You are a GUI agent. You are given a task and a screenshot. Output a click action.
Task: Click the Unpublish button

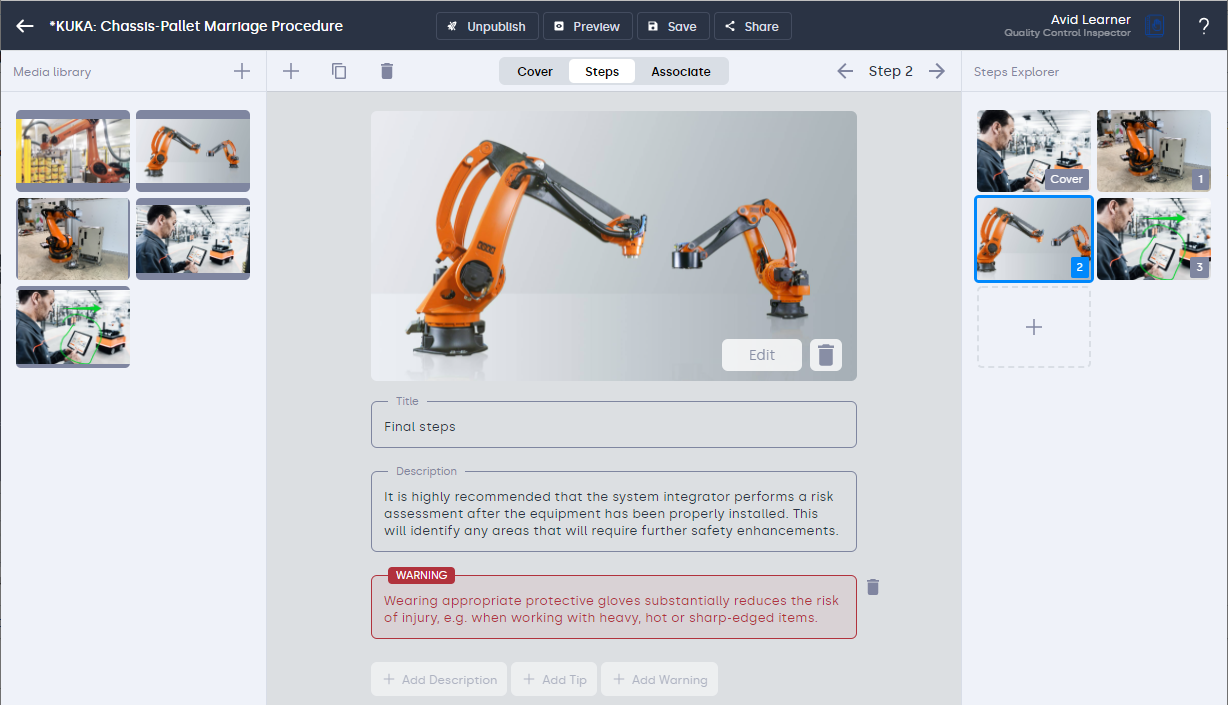pos(487,26)
